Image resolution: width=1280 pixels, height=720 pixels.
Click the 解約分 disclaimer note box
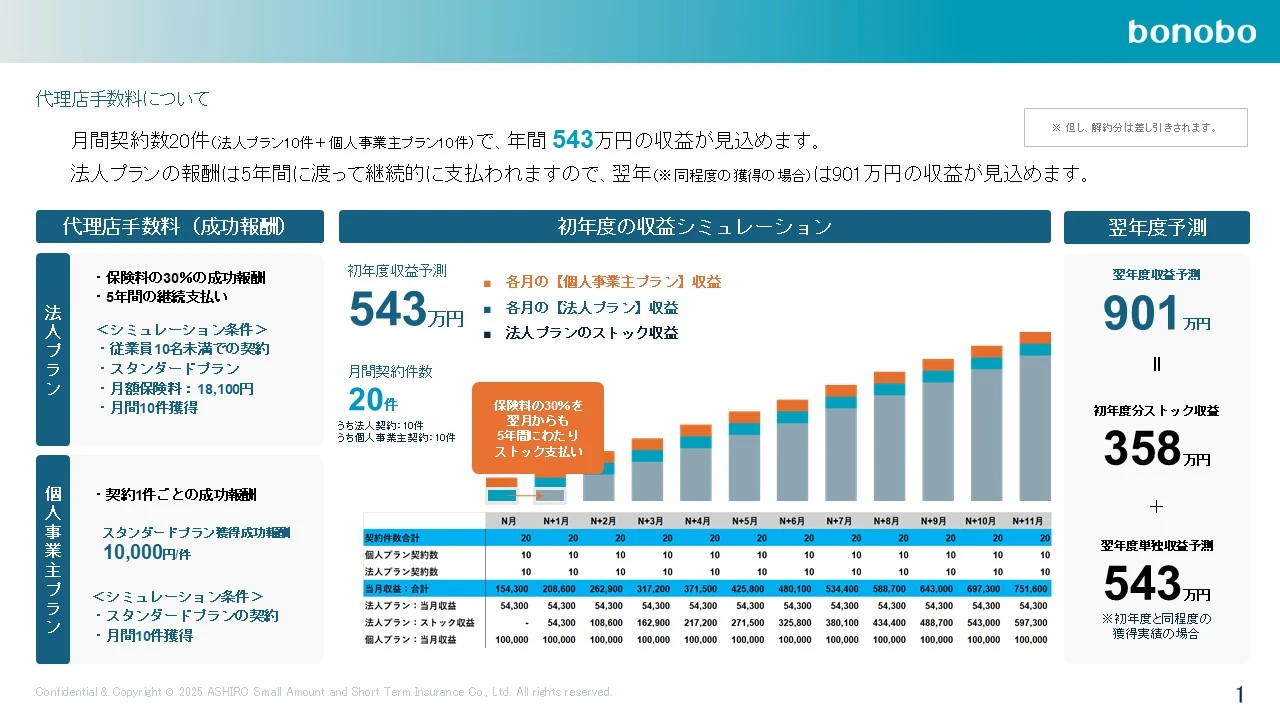coord(1135,128)
